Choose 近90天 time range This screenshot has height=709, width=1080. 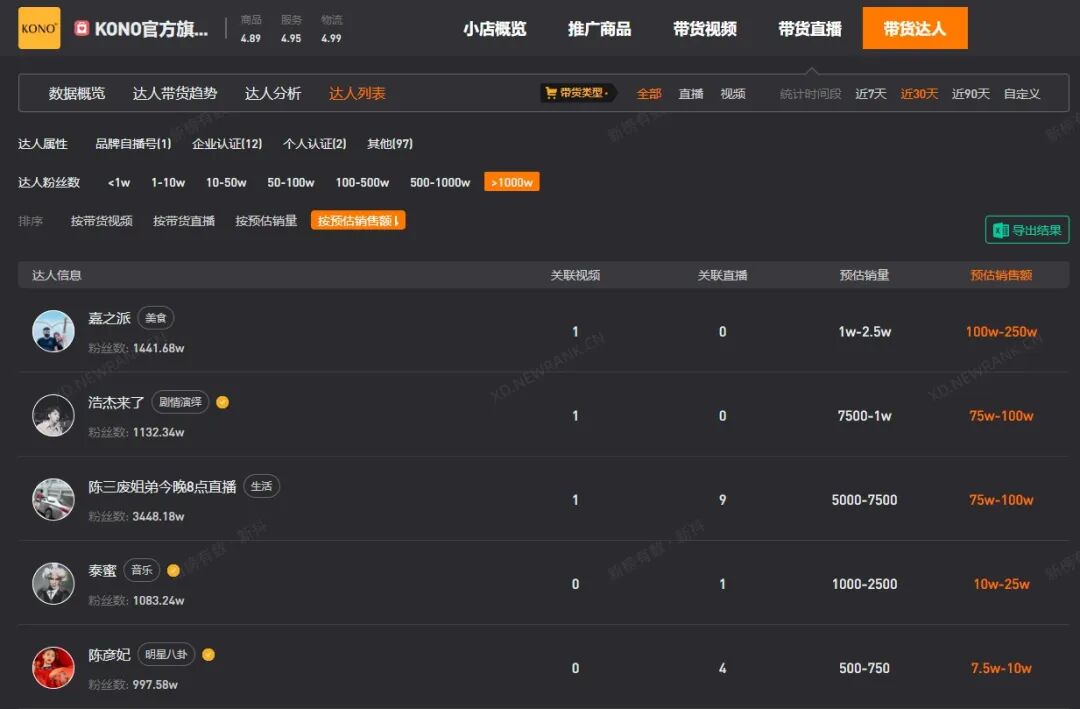pyautogui.click(x=970, y=94)
